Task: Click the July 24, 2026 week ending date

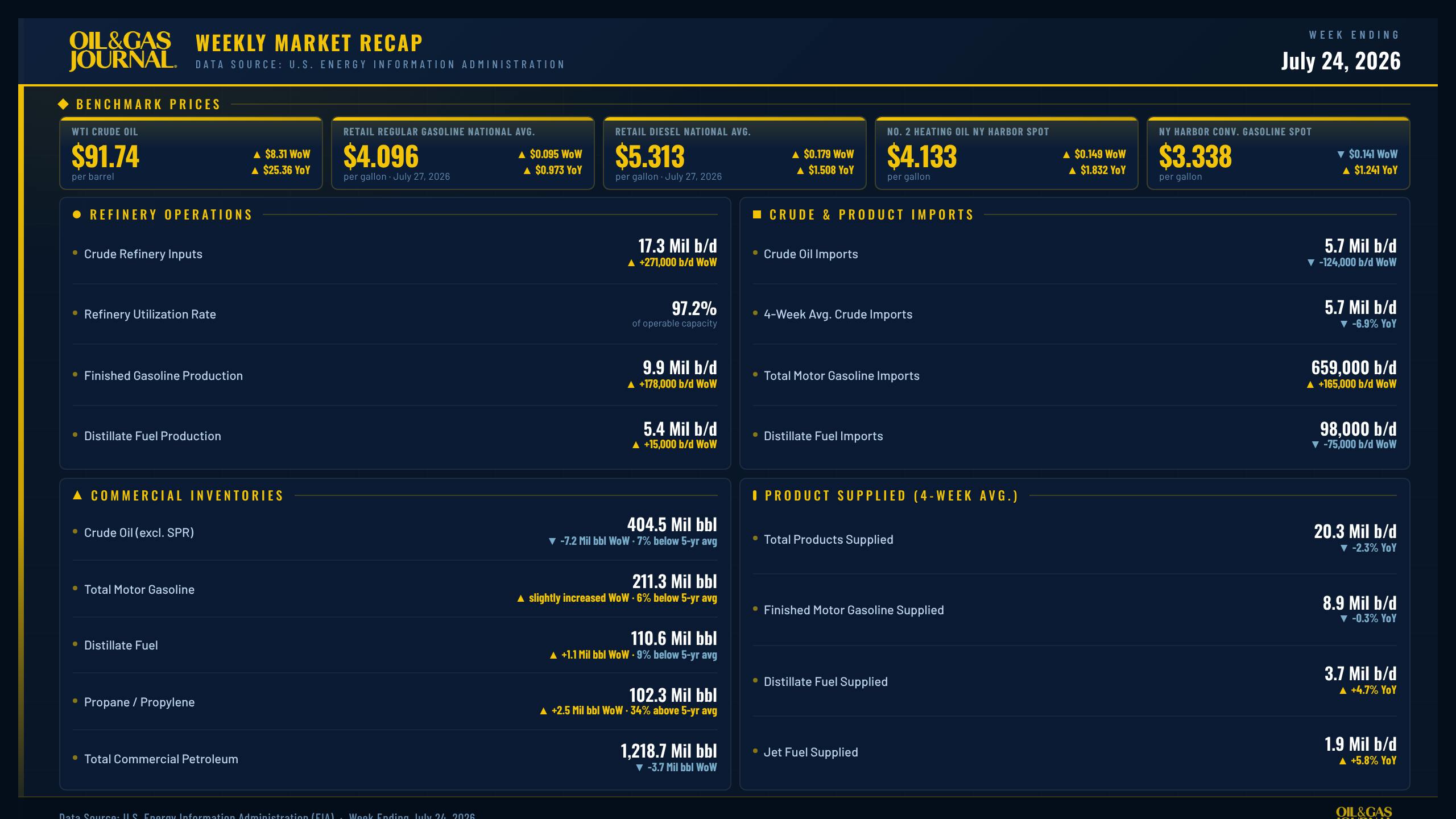Action: click(x=1341, y=61)
